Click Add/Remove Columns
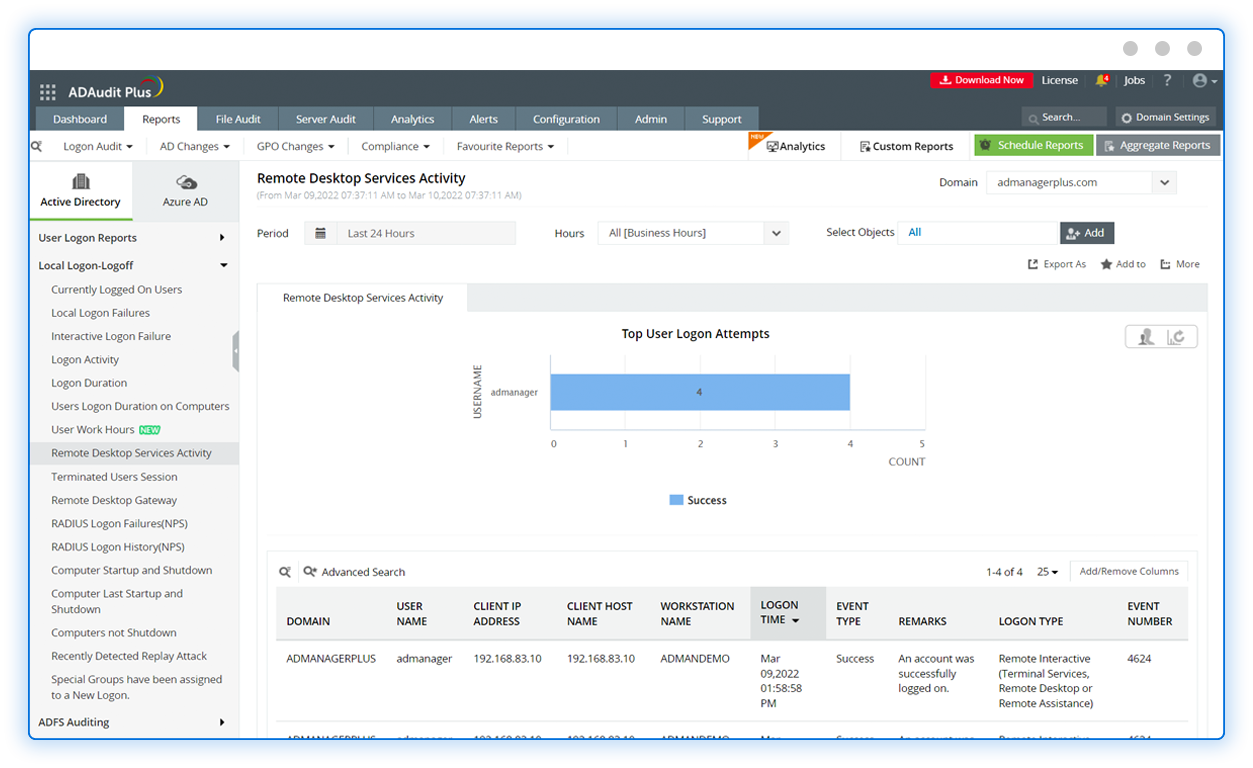 point(1129,571)
